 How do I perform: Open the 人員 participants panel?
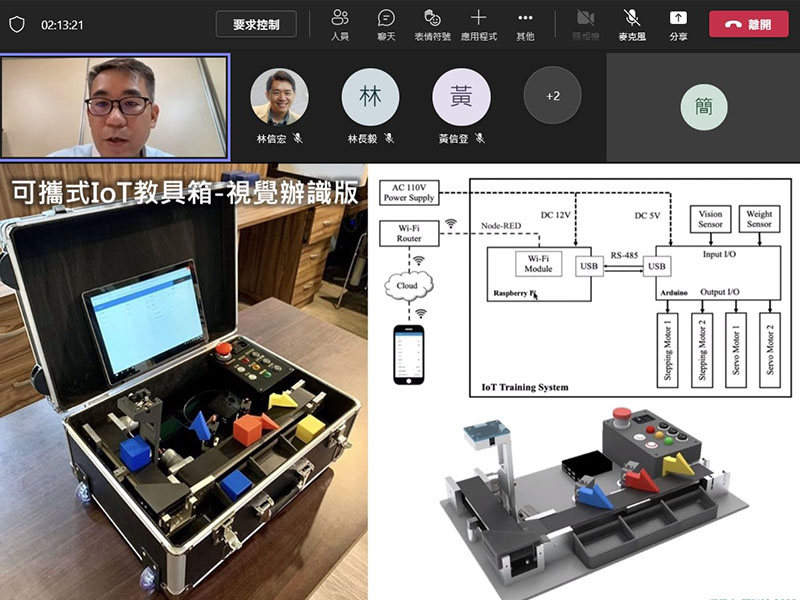click(340, 24)
